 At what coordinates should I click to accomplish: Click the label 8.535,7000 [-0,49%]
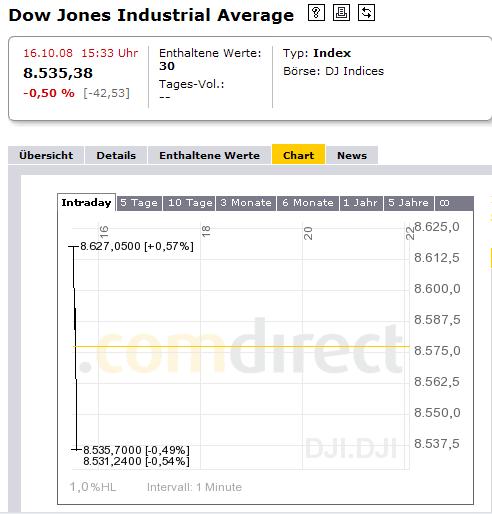click(136, 450)
